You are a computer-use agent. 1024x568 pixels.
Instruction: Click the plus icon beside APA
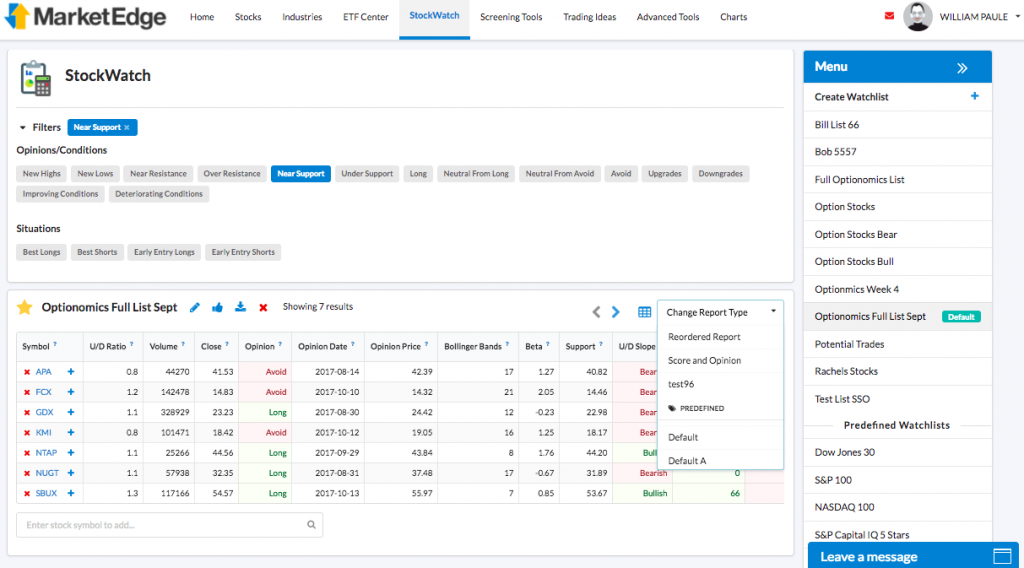tap(71, 371)
